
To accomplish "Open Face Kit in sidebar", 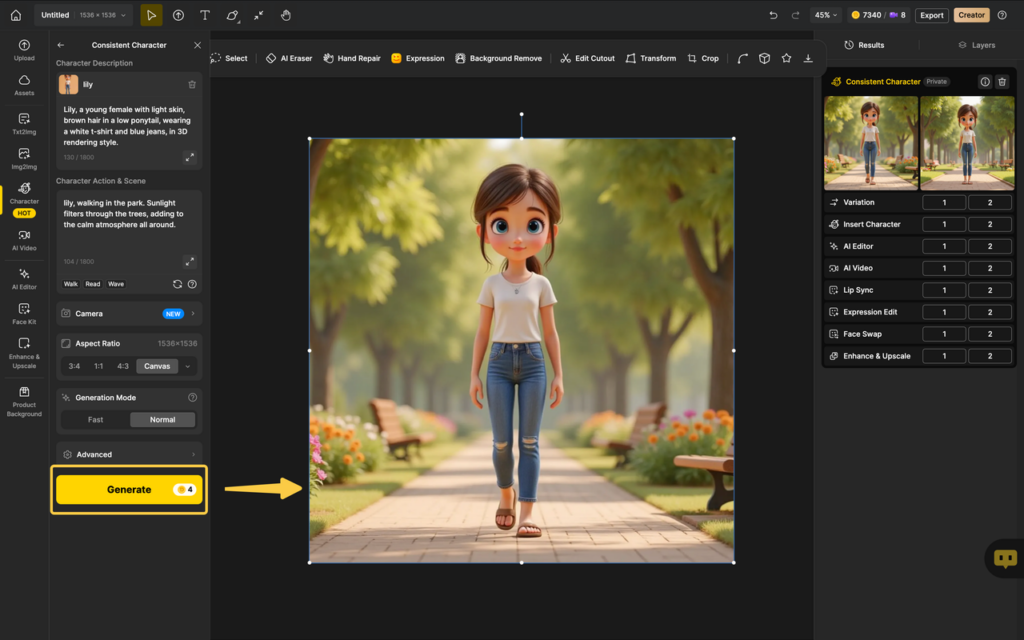I will pyautogui.click(x=24, y=313).
